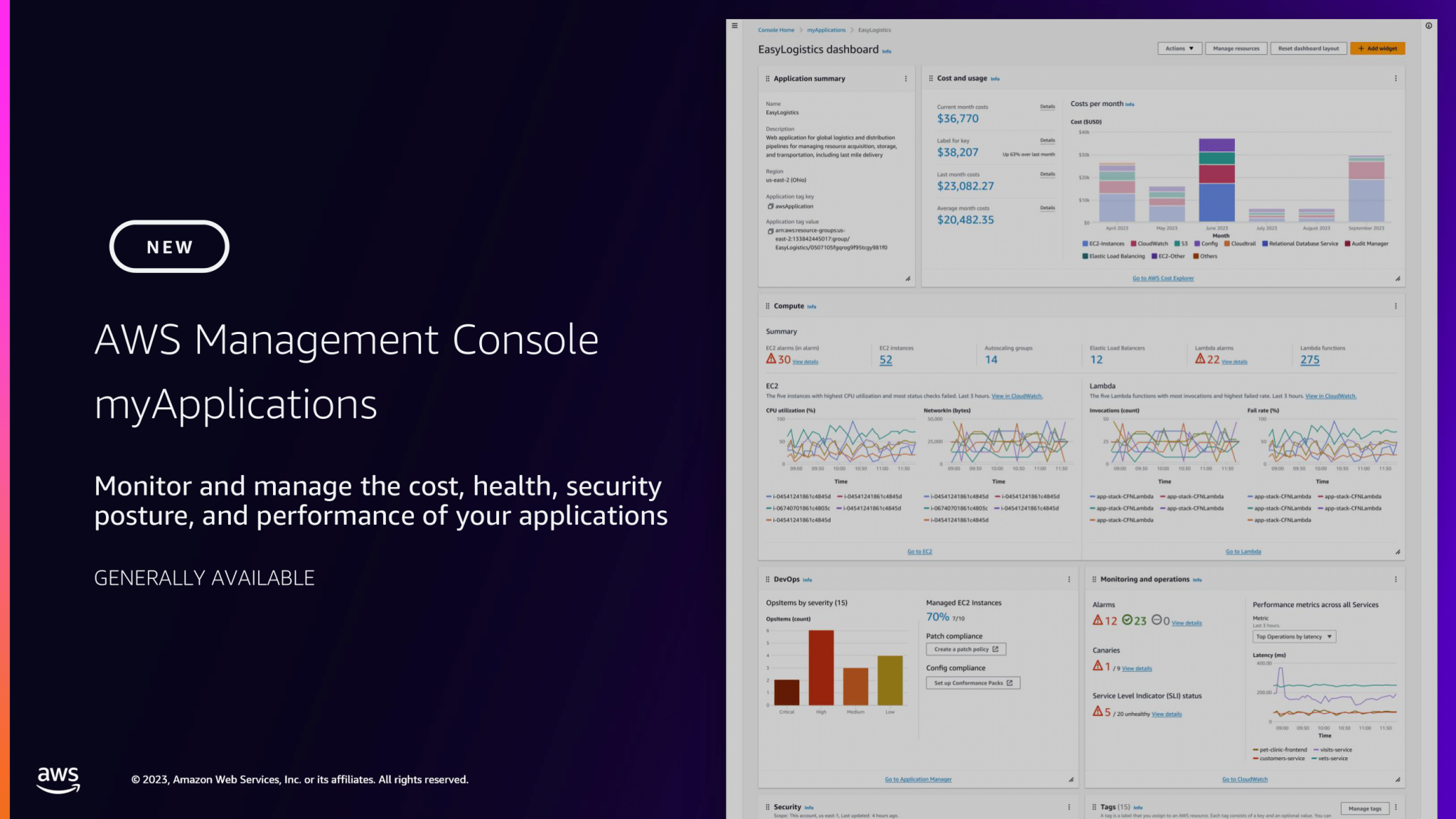View details for Canaries
1456x819 pixels.
1137,669
